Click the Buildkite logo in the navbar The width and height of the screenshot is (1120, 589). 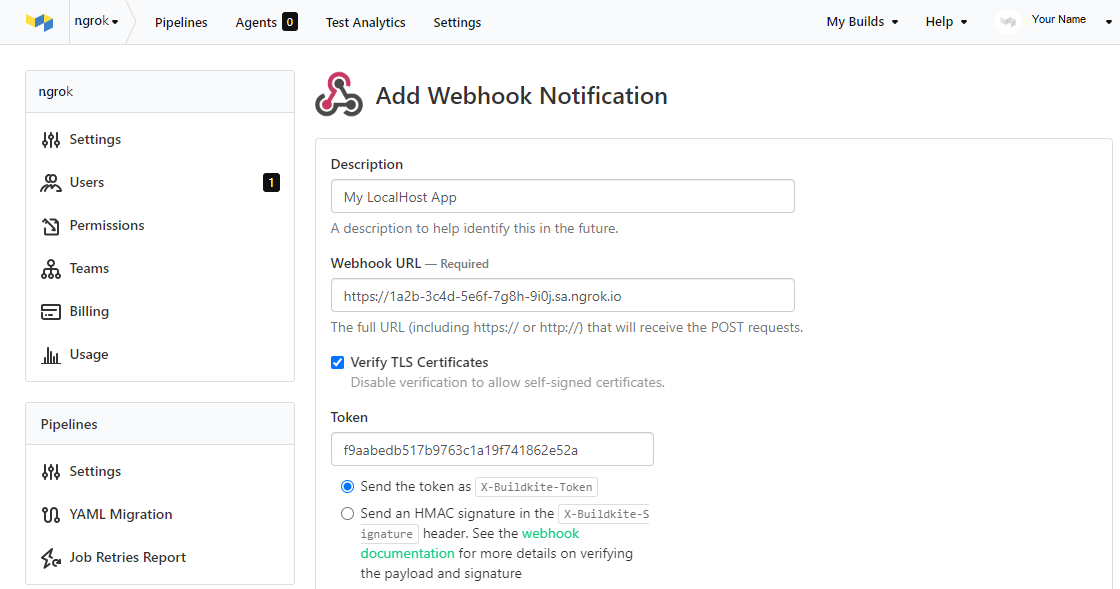click(40, 21)
